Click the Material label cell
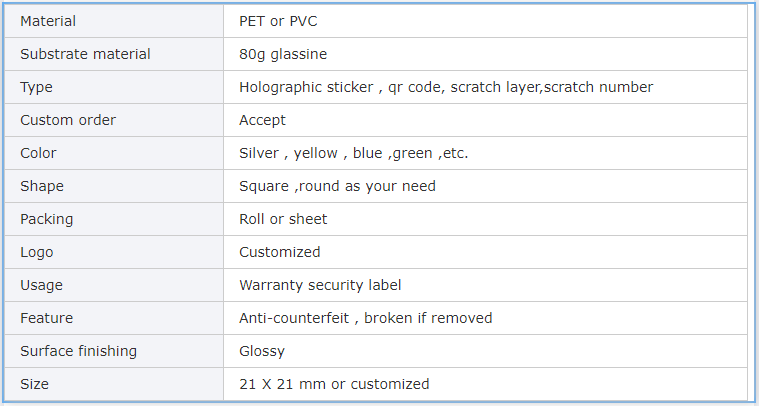Screen dimensions: 759x406 [114, 21]
